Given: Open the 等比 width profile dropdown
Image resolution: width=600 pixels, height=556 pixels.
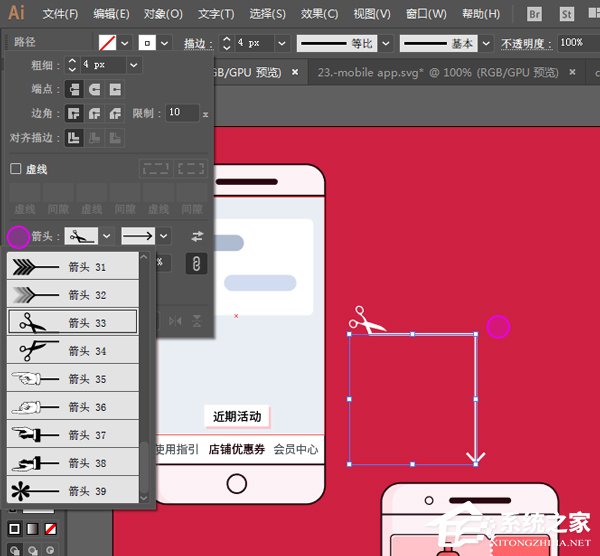Looking at the screenshot, I should [383, 43].
